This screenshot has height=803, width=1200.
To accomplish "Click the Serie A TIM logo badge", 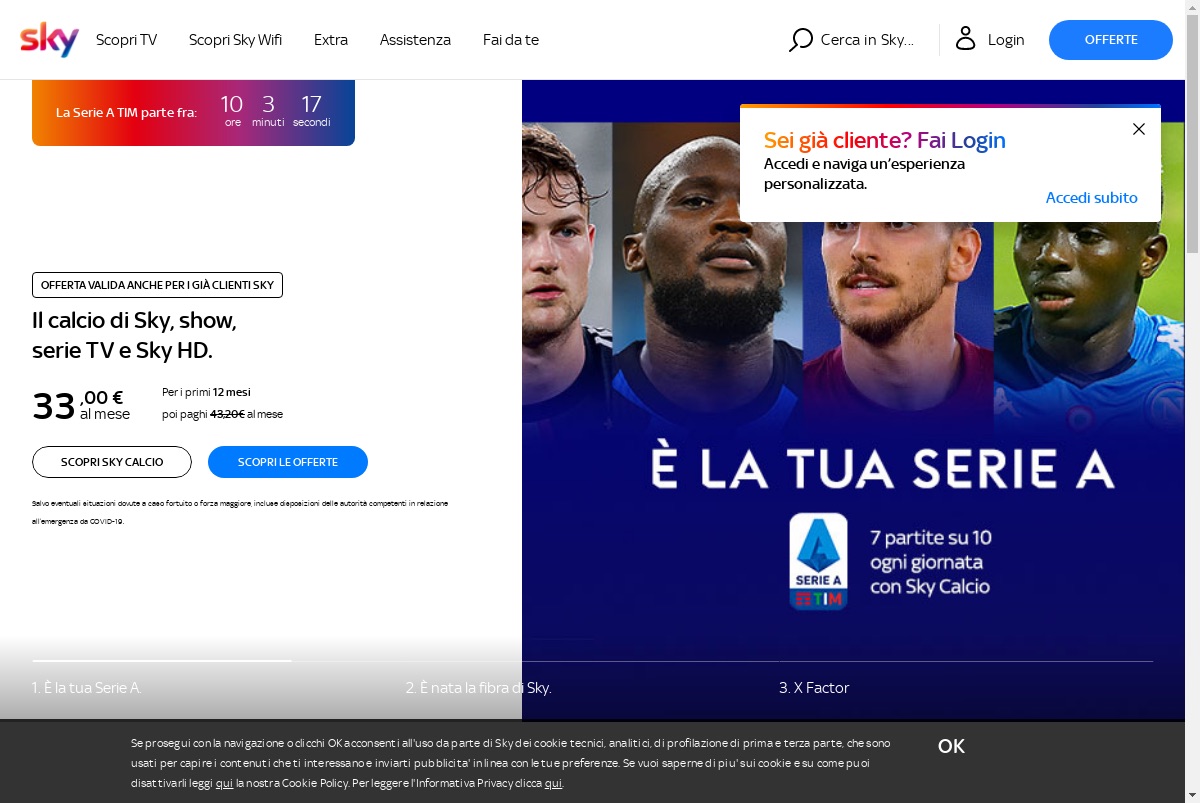I will pyautogui.click(x=818, y=561).
